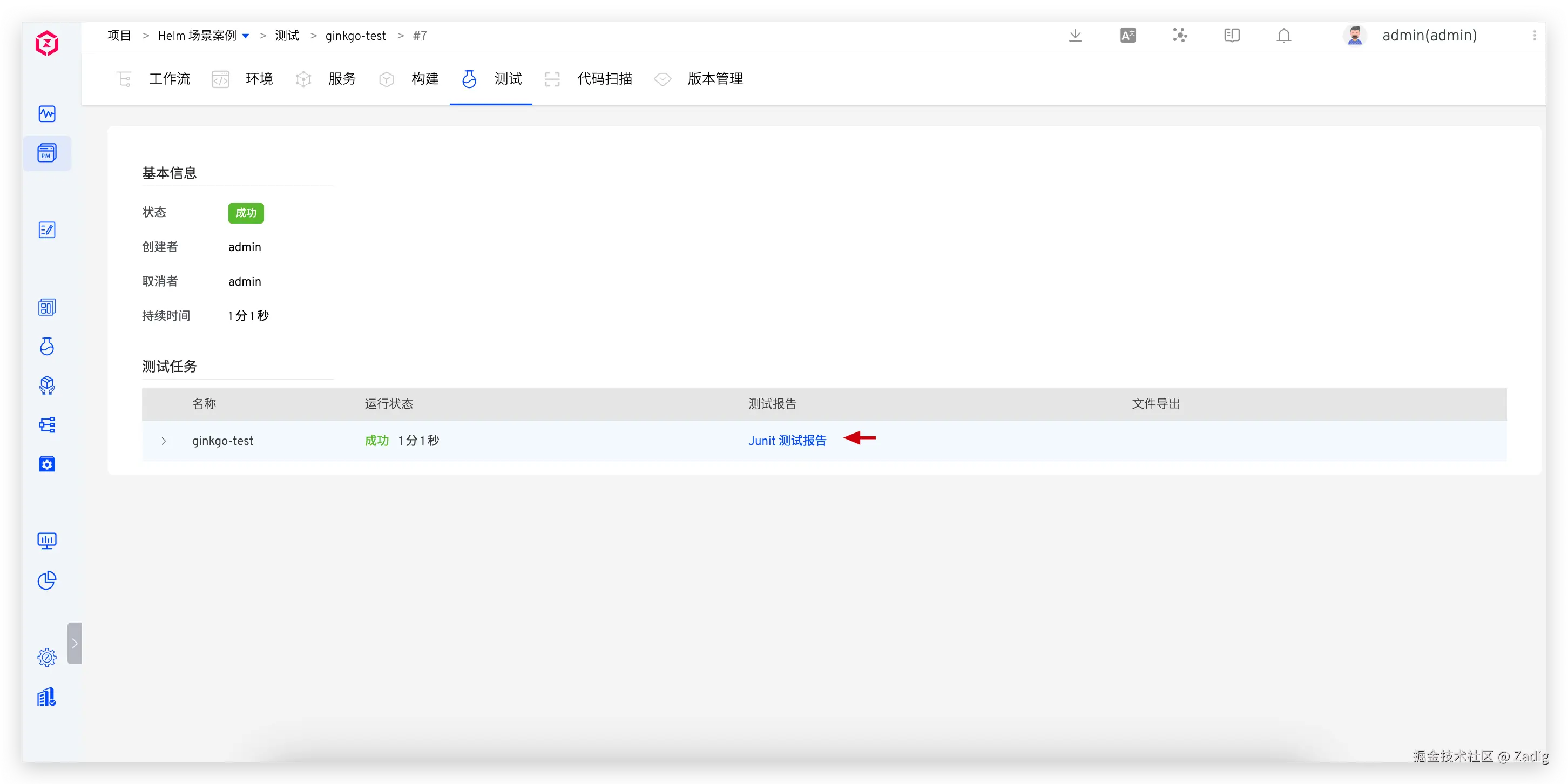Go to ginkgo-test in breadcrumb
1568x784 pixels.
tap(355, 36)
